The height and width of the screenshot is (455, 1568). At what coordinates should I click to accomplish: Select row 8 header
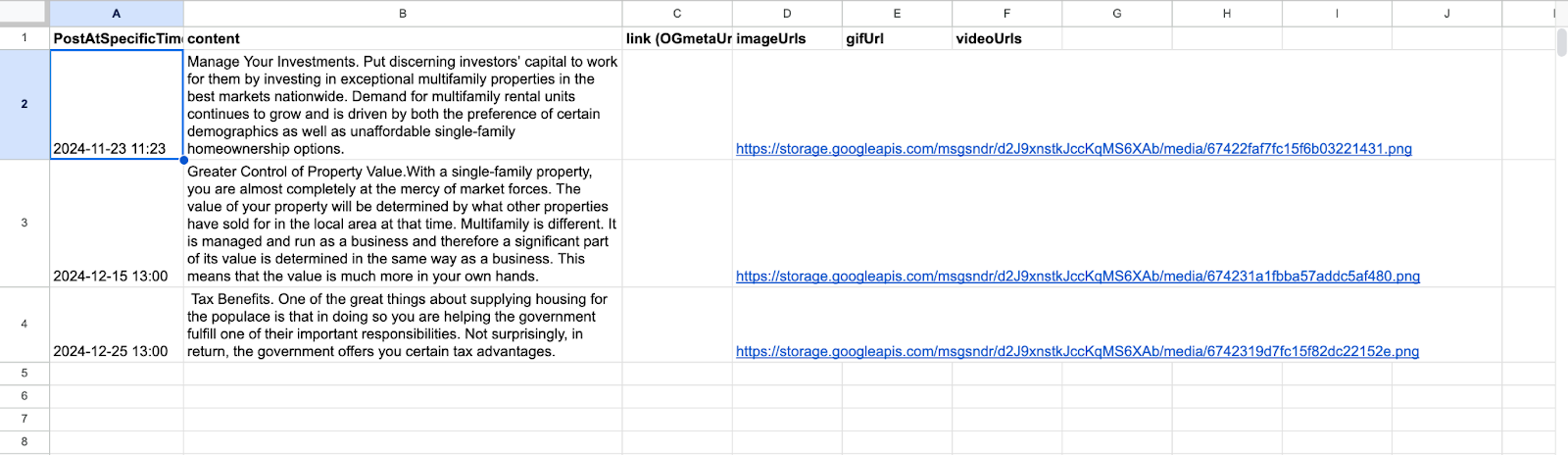click(x=24, y=441)
